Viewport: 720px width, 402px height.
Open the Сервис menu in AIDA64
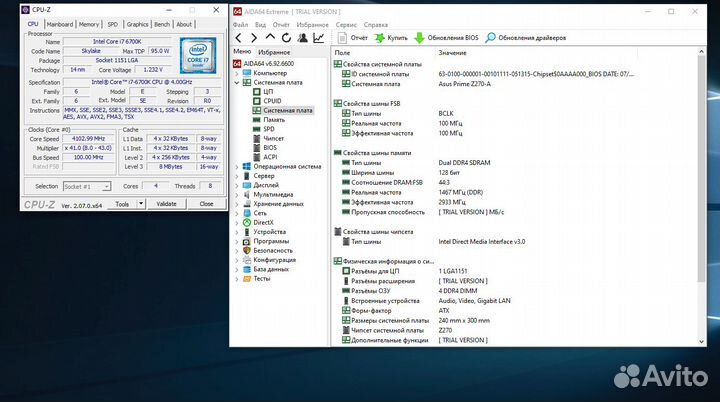tap(346, 24)
